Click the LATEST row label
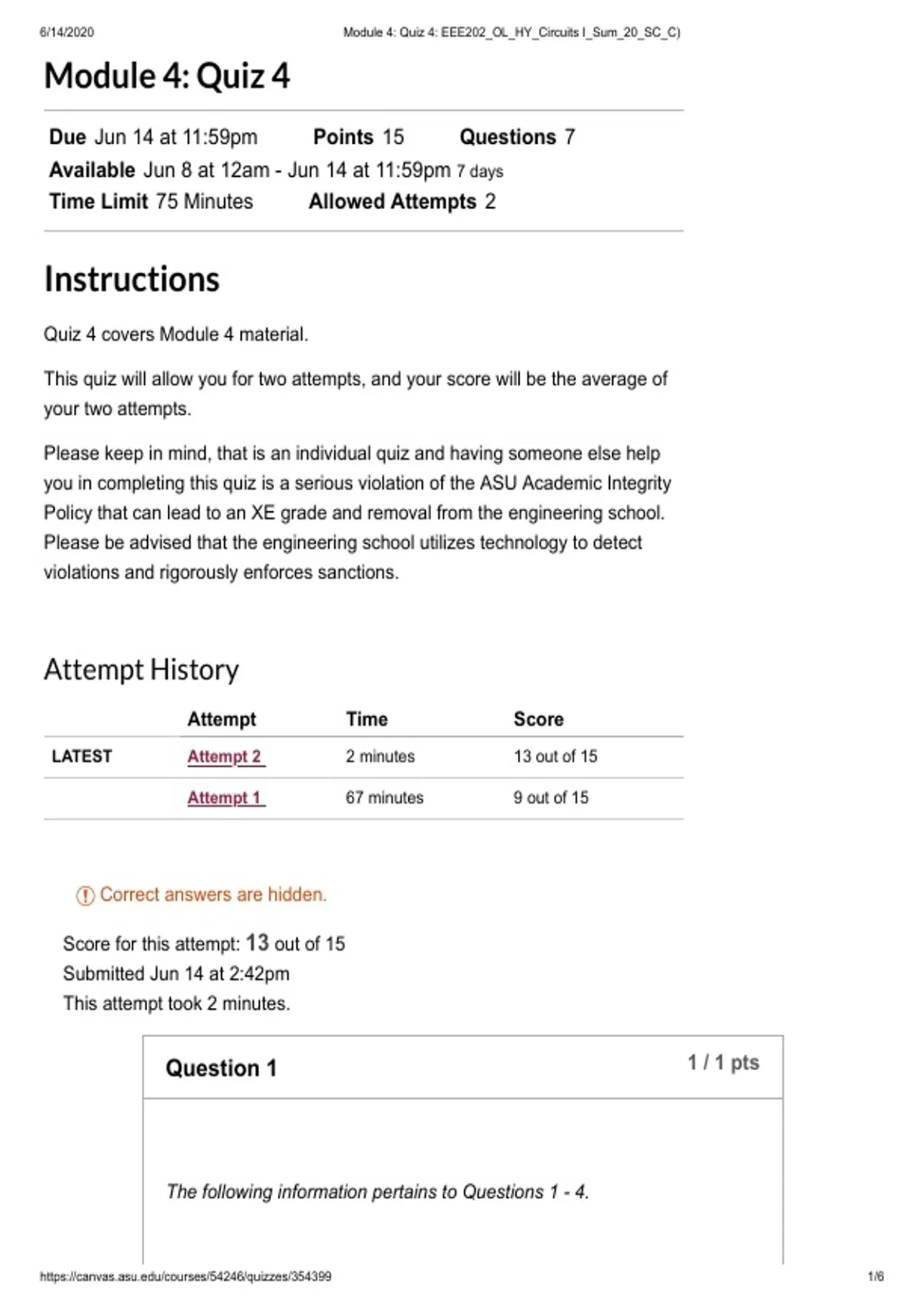 82,756
